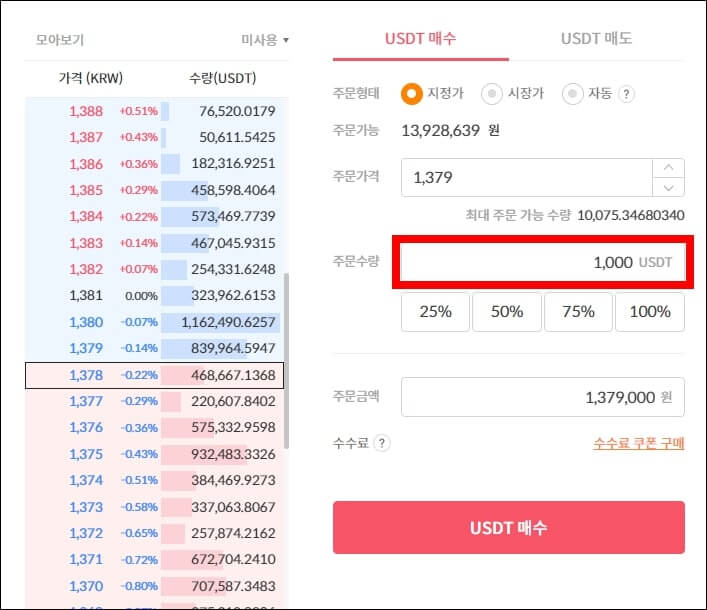This screenshot has width=707, height=610.
Task: Click the 모아보기 label
Action: (x=60, y=40)
